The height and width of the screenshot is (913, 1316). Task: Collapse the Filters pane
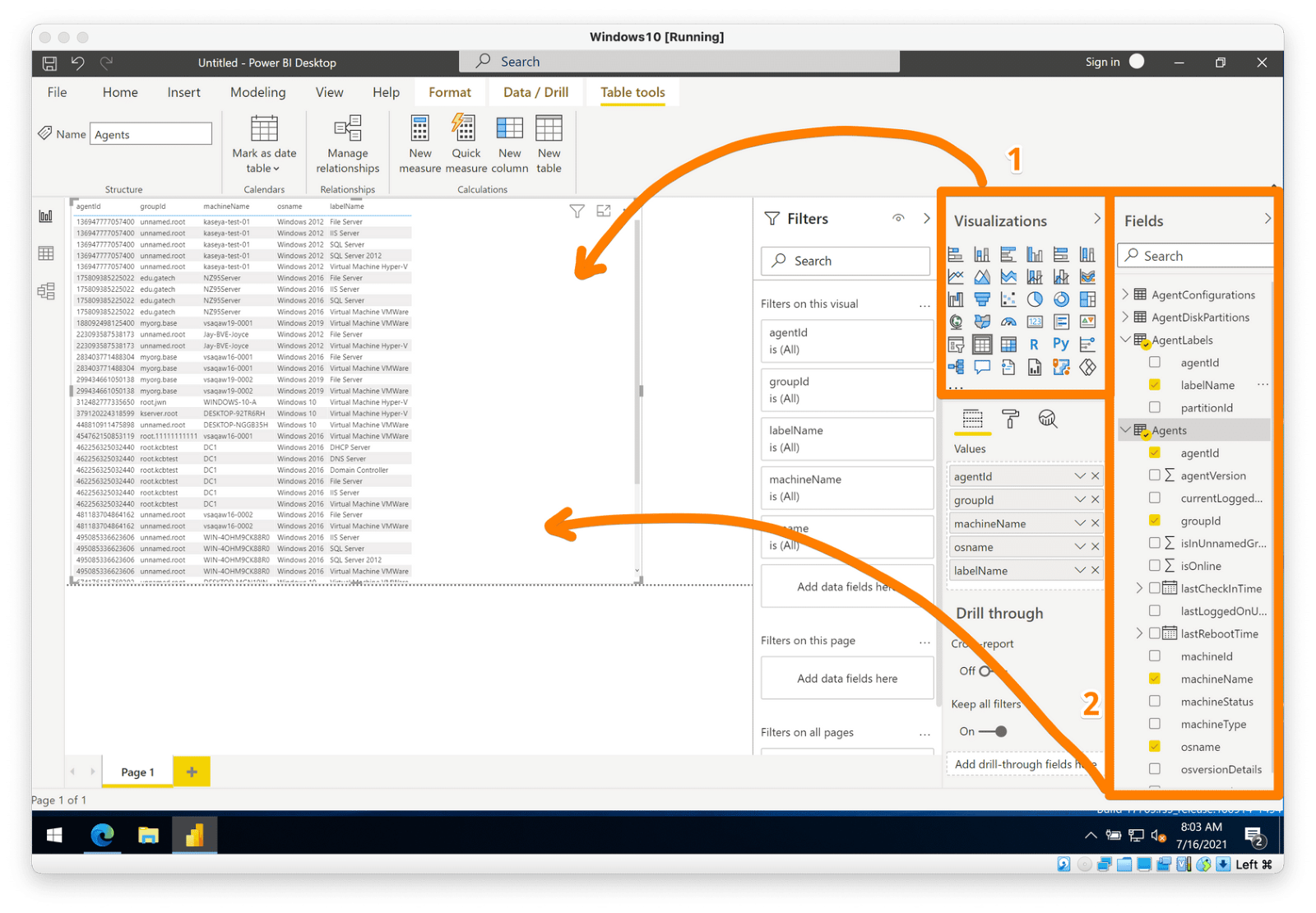pos(927,219)
